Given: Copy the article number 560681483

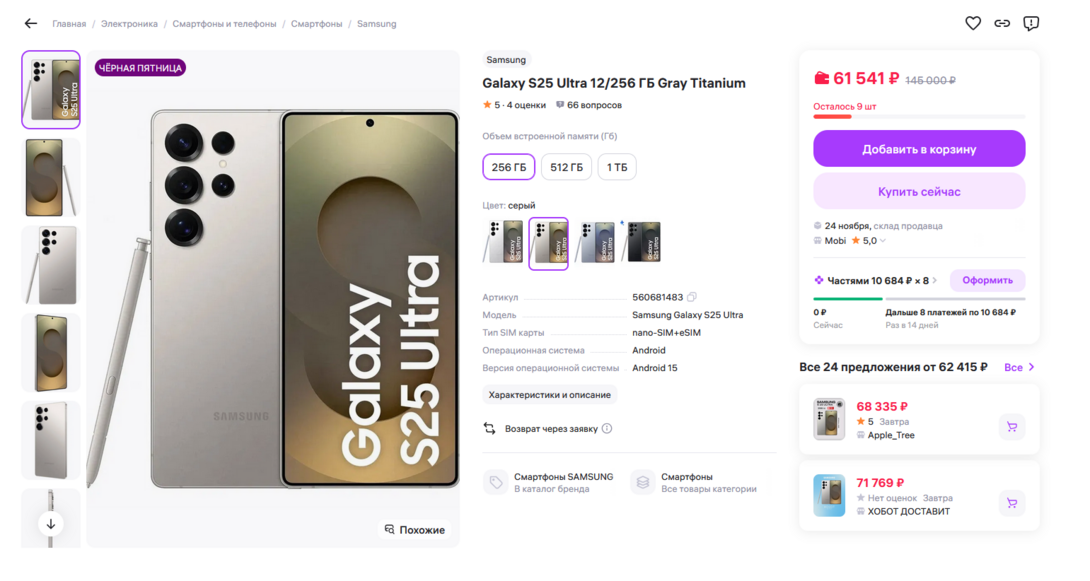Looking at the screenshot, I should click(x=690, y=296).
